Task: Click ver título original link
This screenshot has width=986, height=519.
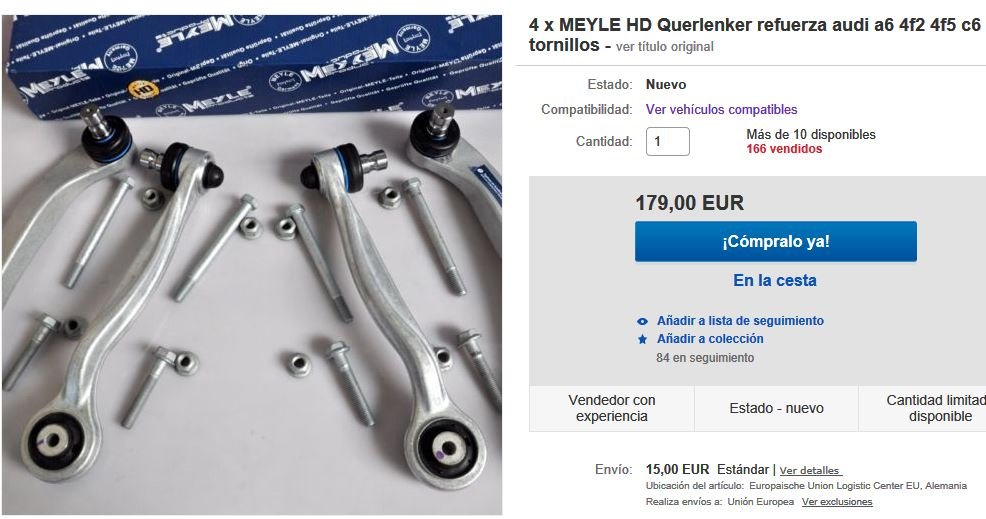Action: (665, 47)
